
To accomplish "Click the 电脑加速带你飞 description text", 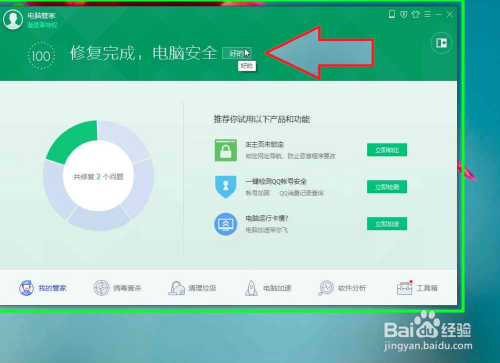I will 267,230.
